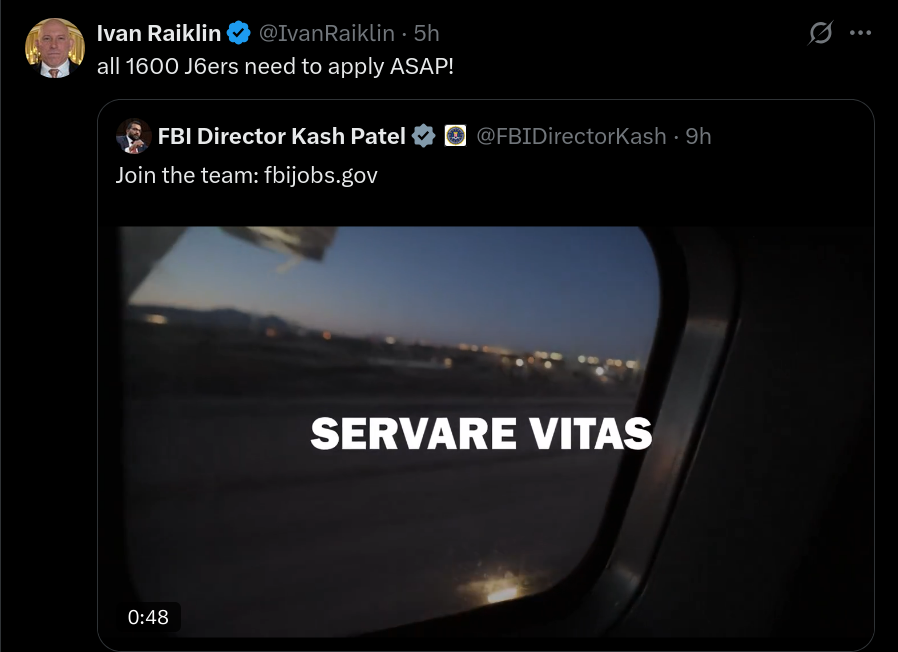
Task: Click the @FBIDirectorKash handle
Action: tap(571, 136)
